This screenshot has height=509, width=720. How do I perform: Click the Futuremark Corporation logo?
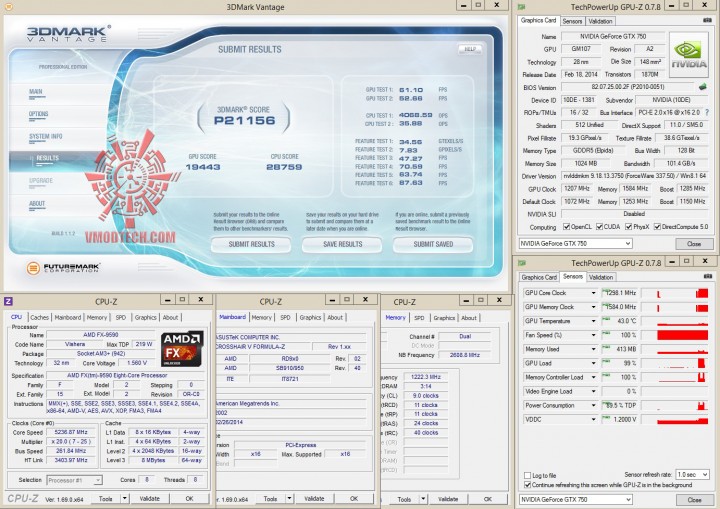click(63, 267)
